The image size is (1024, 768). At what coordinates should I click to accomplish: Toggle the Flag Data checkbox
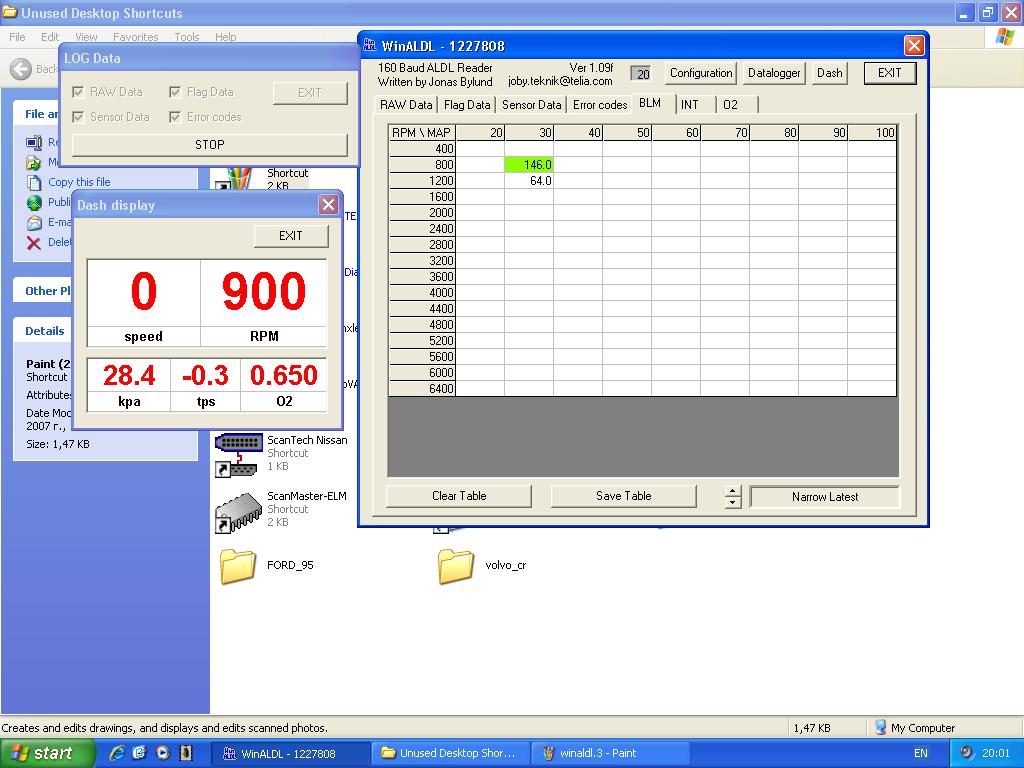(x=175, y=92)
